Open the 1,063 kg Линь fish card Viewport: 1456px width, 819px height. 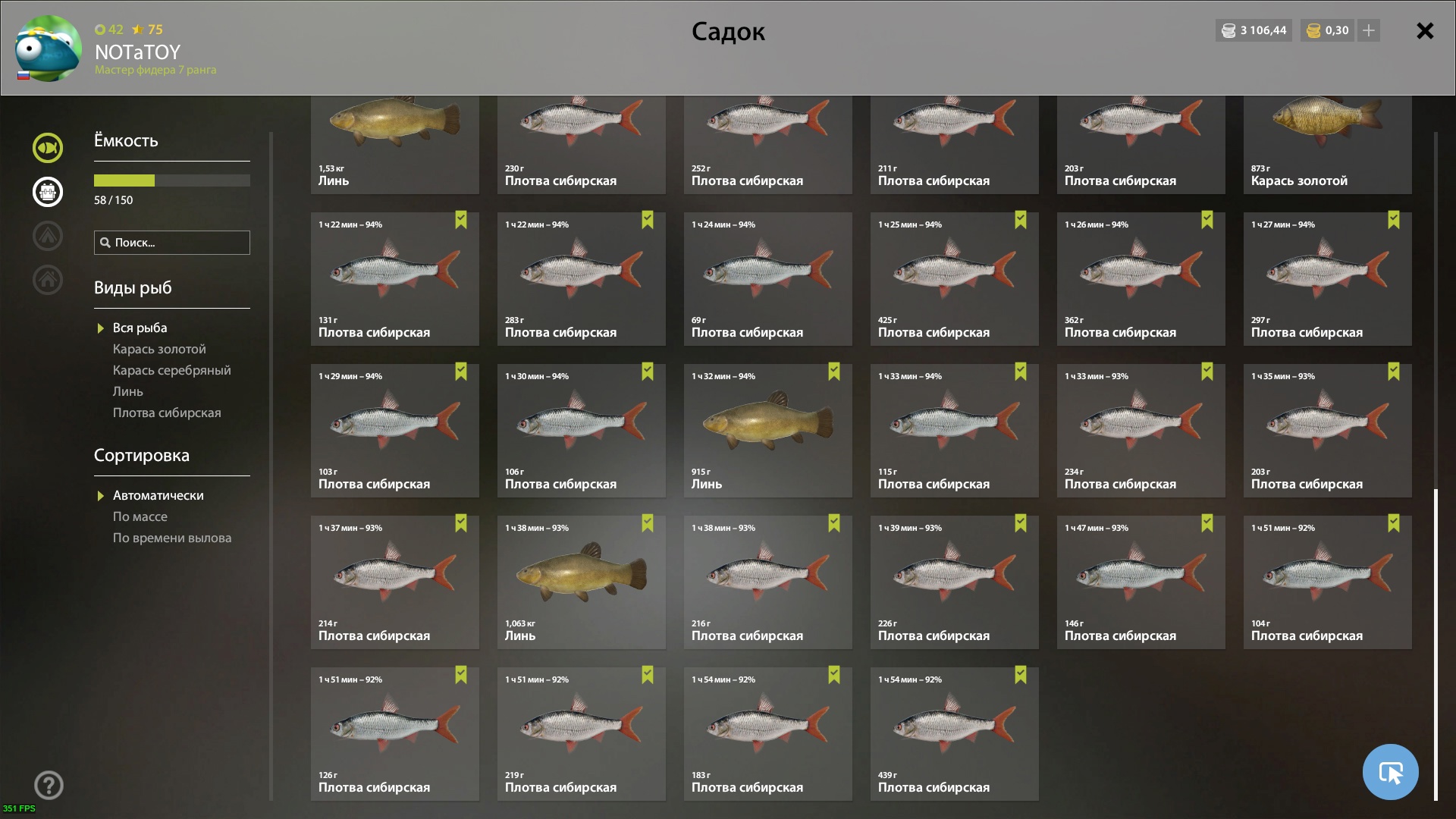(582, 582)
